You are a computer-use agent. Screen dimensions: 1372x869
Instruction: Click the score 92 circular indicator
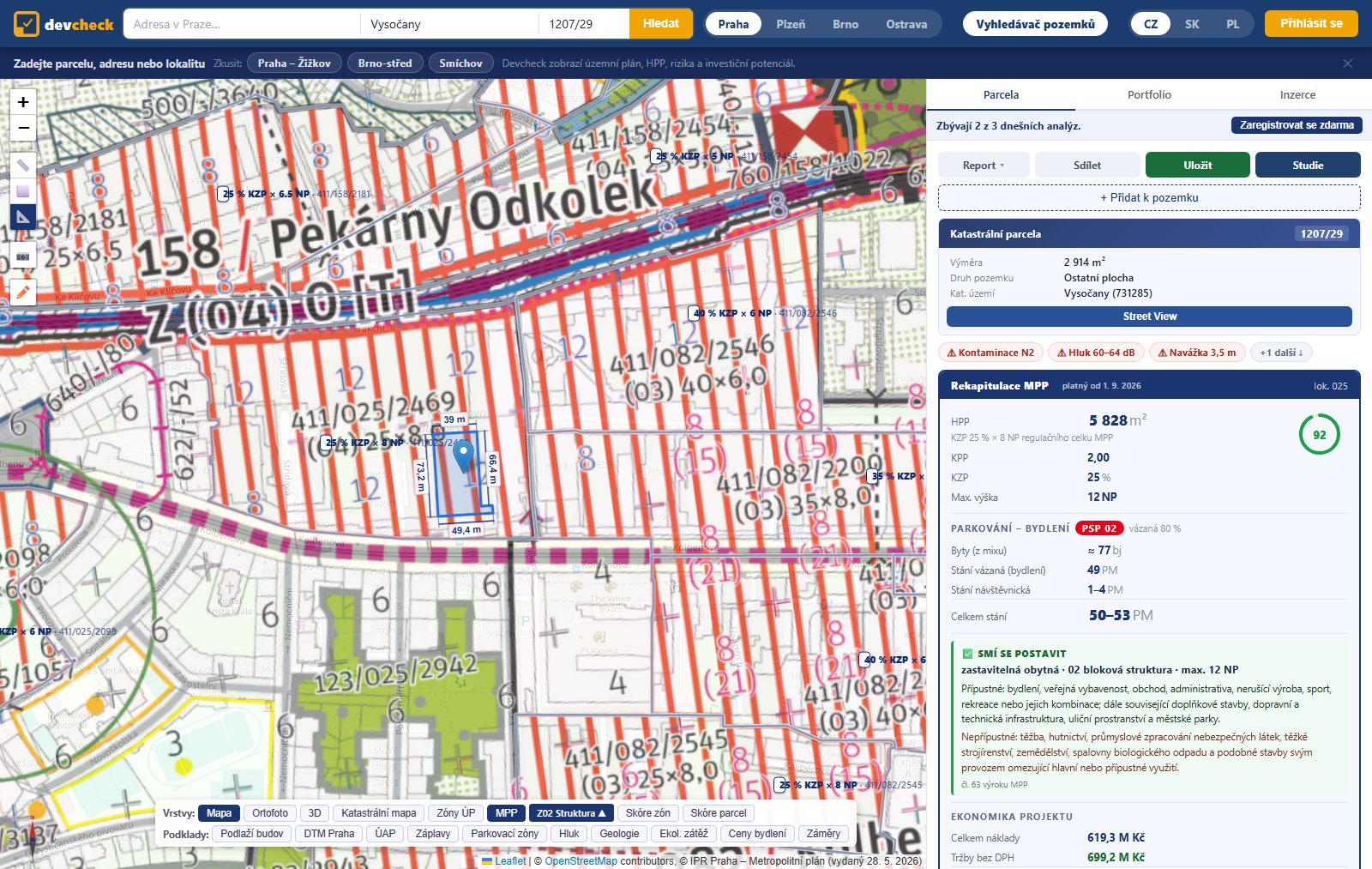(1319, 435)
